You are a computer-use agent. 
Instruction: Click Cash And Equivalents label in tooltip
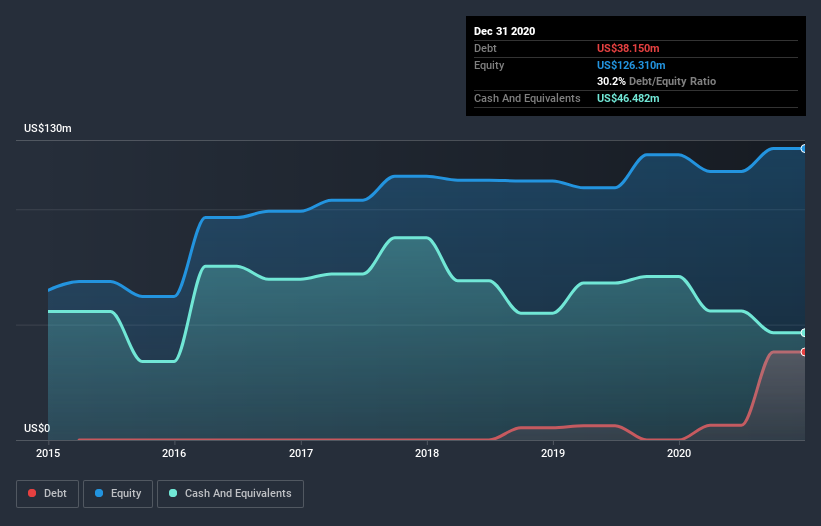pyautogui.click(x=527, y=98)
